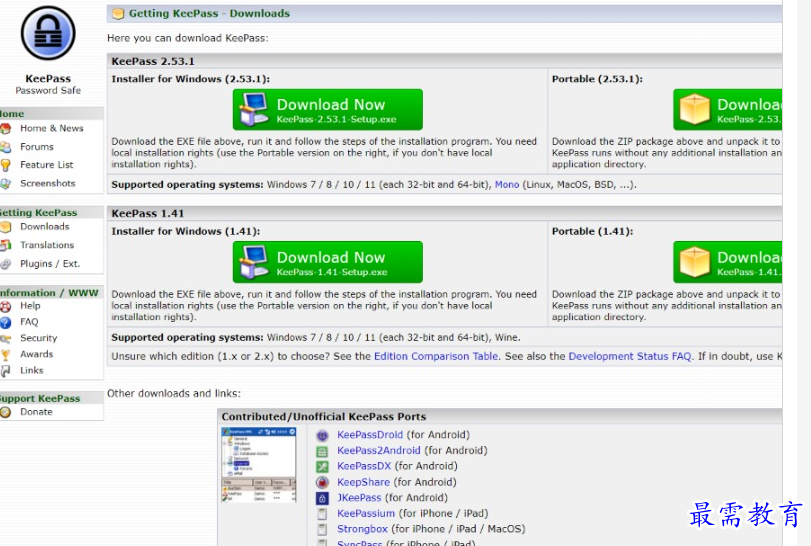Click the KeePass 2.53.1 section heading
811x546 pixels.
point(153,61)
